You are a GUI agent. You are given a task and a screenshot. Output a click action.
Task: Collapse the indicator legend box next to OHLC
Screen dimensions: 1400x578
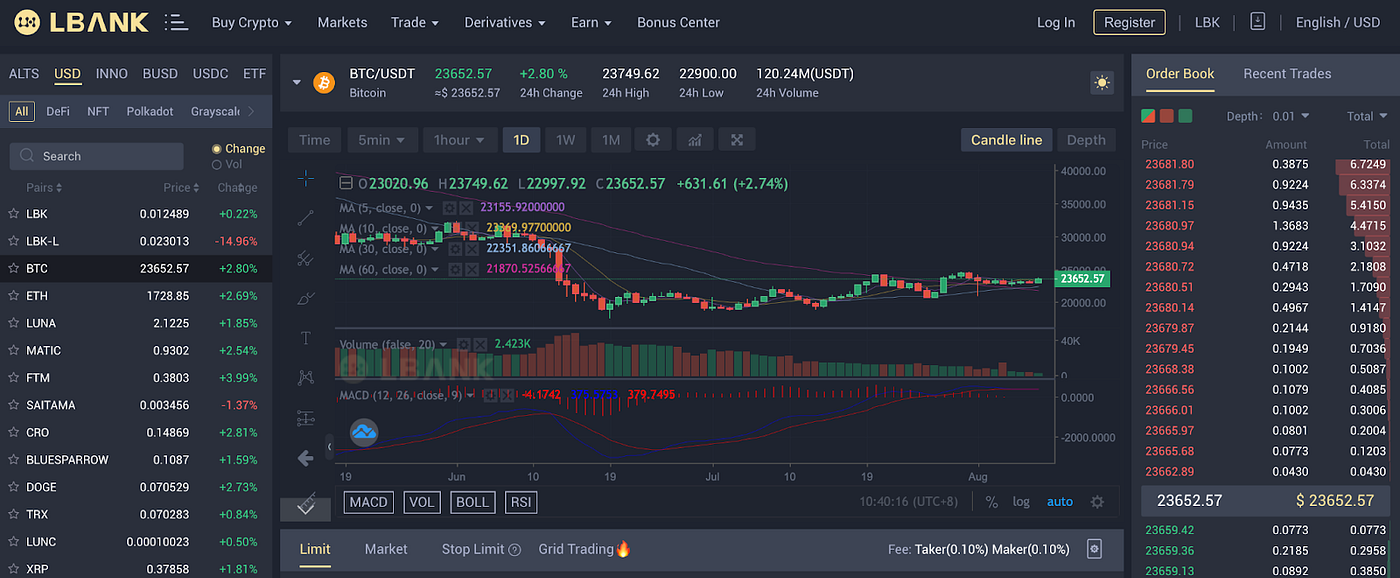[346, 183]
